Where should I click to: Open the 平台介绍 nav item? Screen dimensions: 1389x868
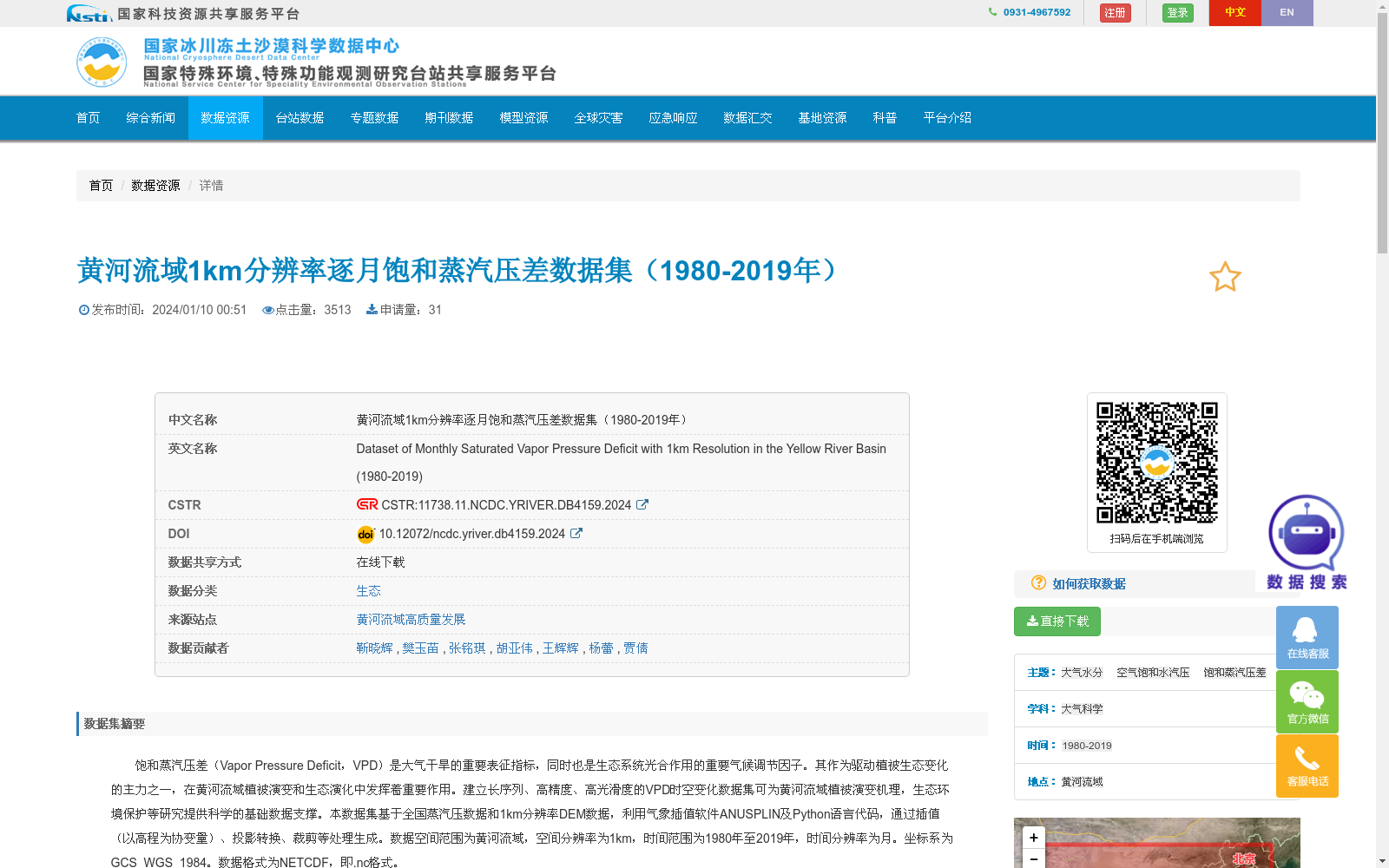click(x=947, y=118)
